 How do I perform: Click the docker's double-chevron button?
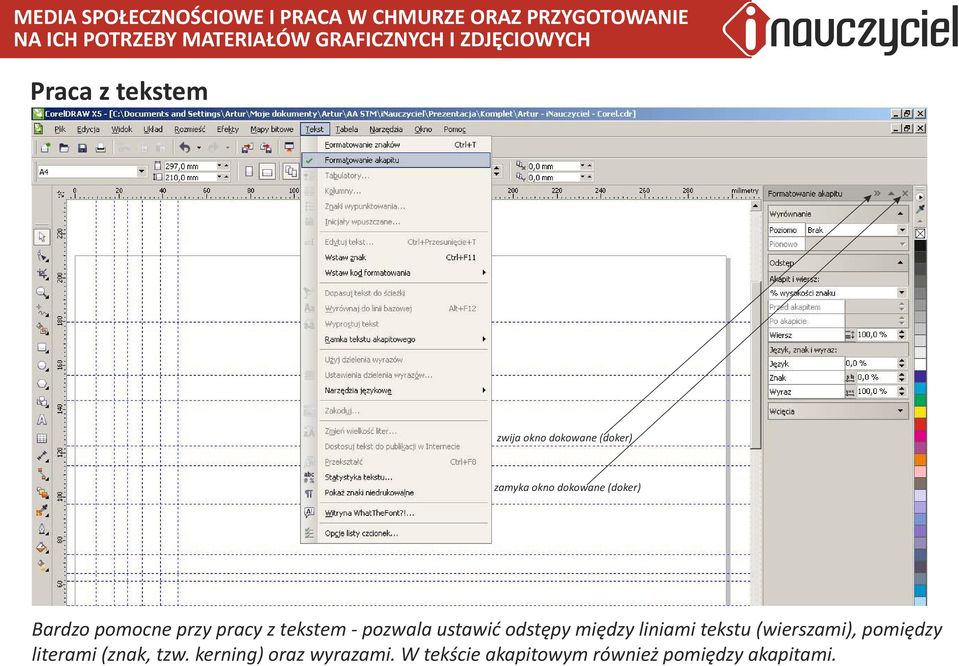[877, 193]
